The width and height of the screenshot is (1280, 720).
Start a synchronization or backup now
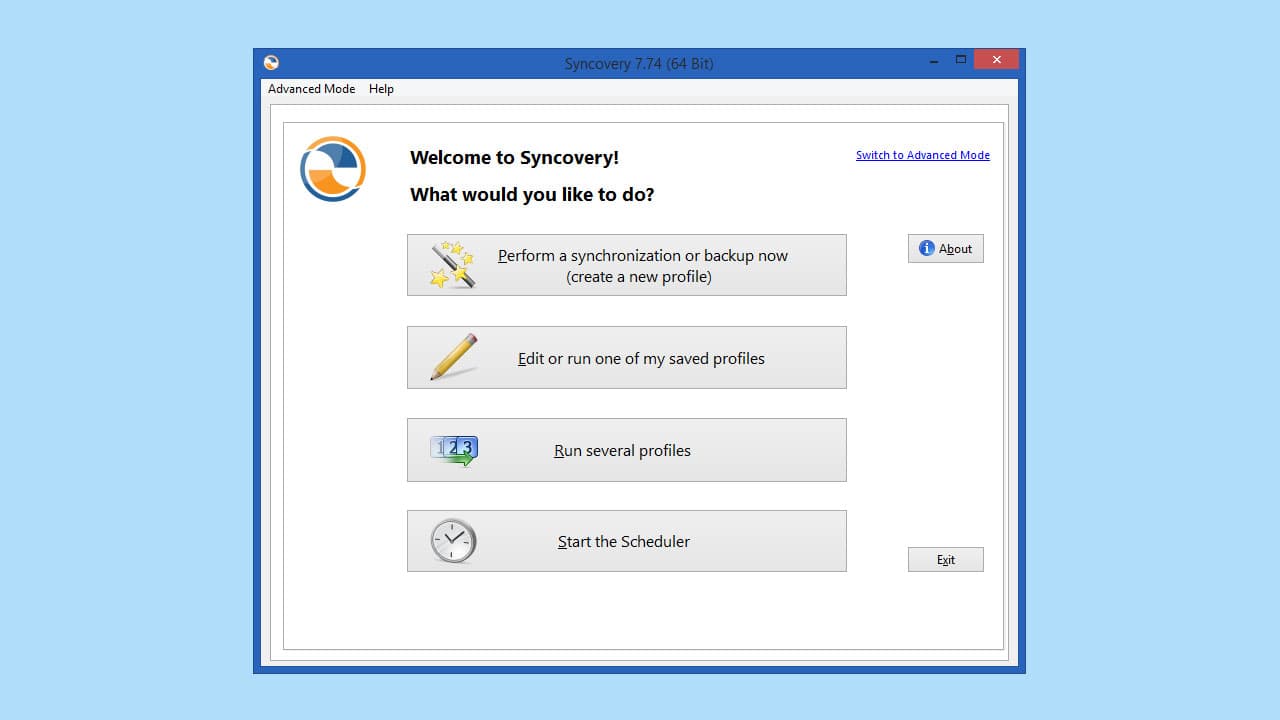627,264
